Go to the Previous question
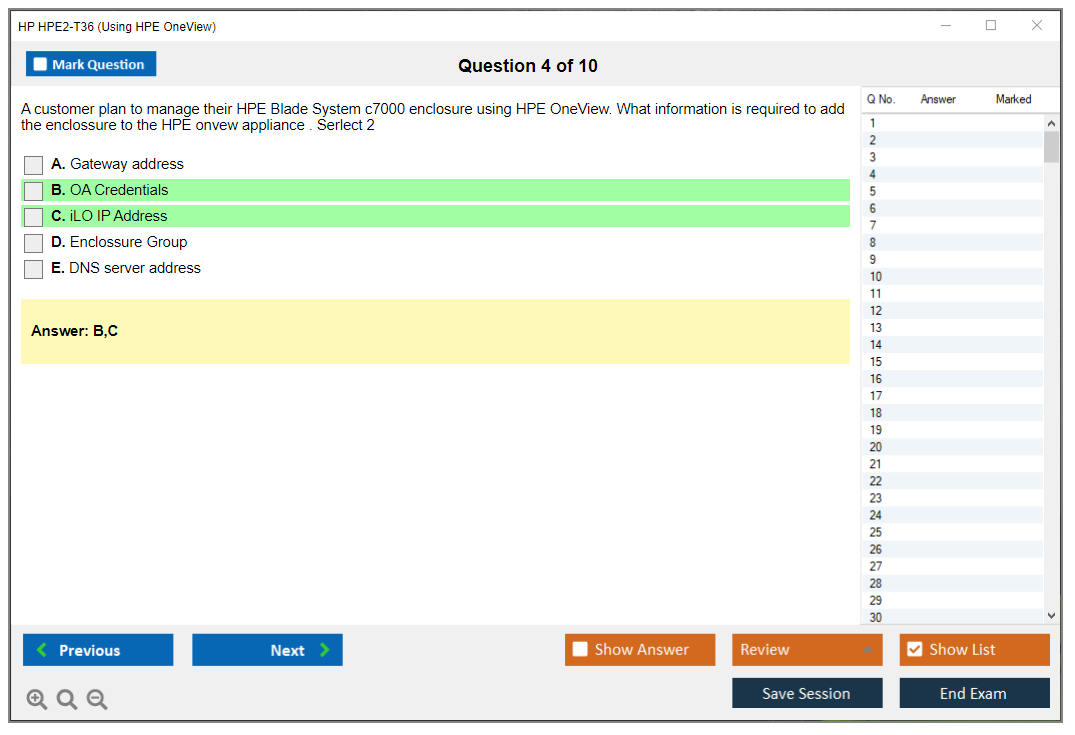 click(98, 650)
